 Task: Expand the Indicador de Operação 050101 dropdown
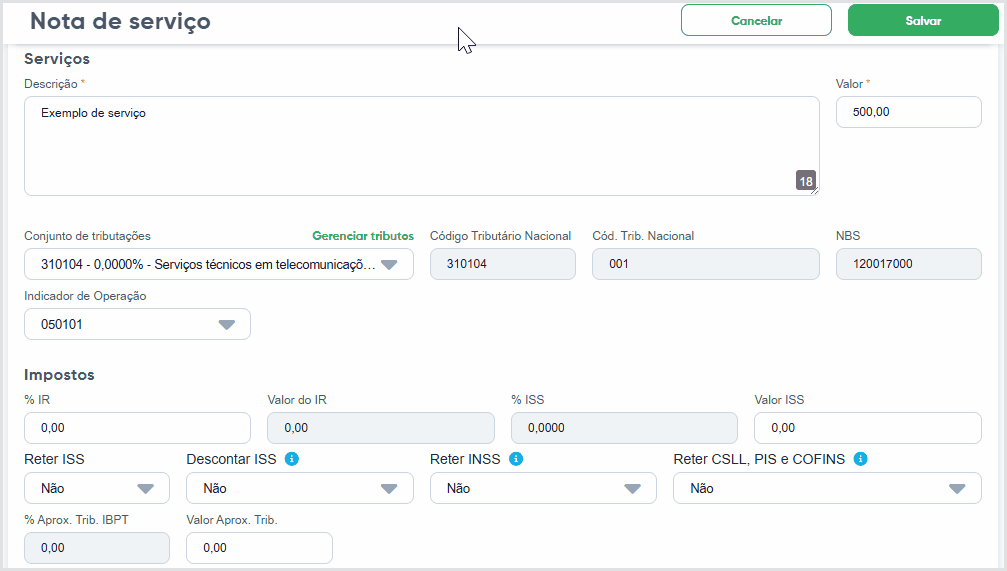coord(137,324)
